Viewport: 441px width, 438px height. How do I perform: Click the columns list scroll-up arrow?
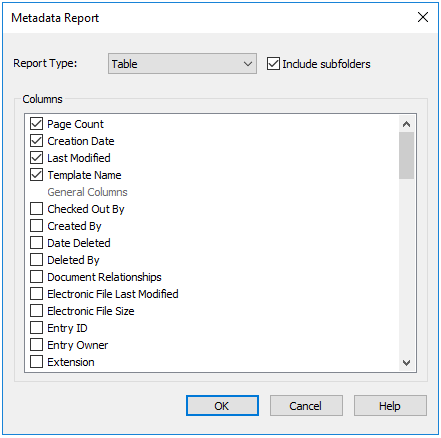click(406, 124)
